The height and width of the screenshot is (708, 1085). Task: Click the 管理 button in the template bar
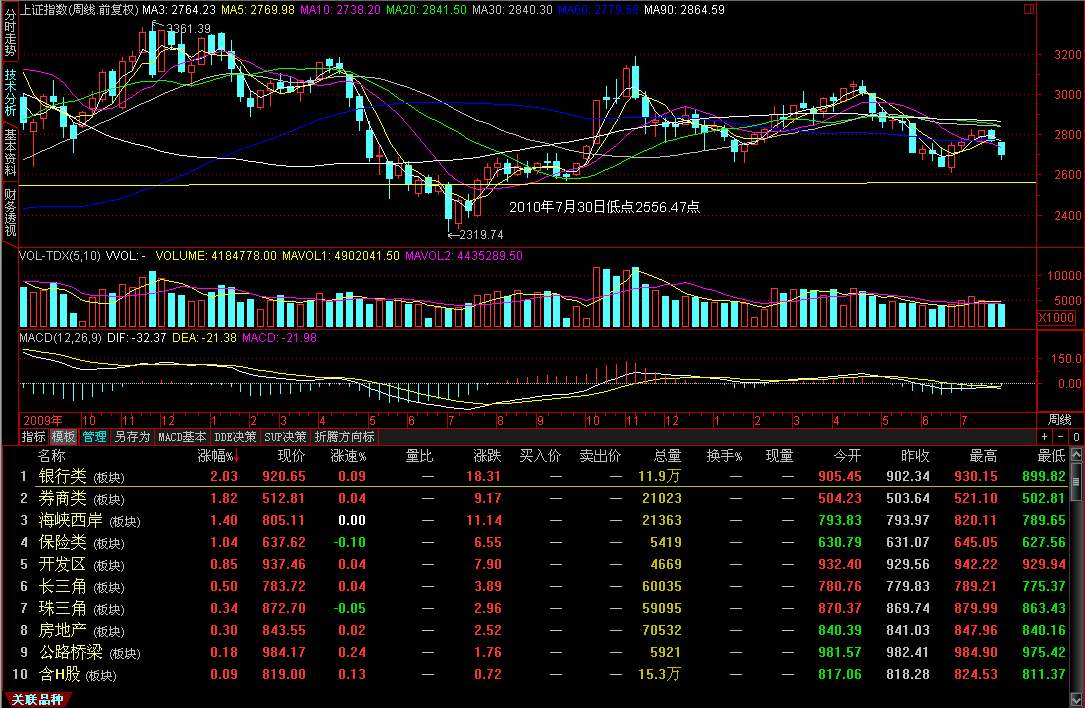pyautogui.click(x=95, y=437)
